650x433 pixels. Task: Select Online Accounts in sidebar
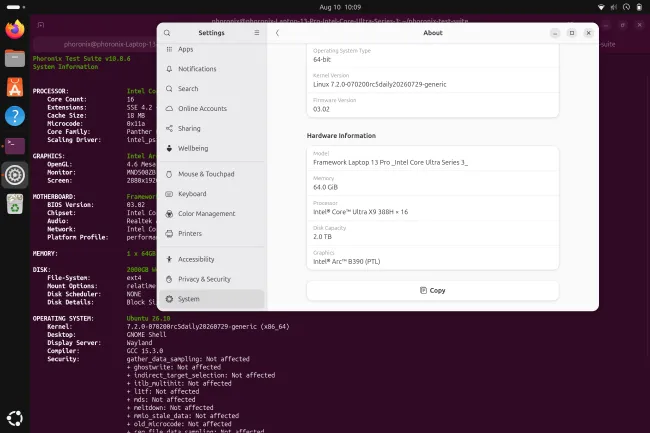pyautogui.click(x=212, y=109)
